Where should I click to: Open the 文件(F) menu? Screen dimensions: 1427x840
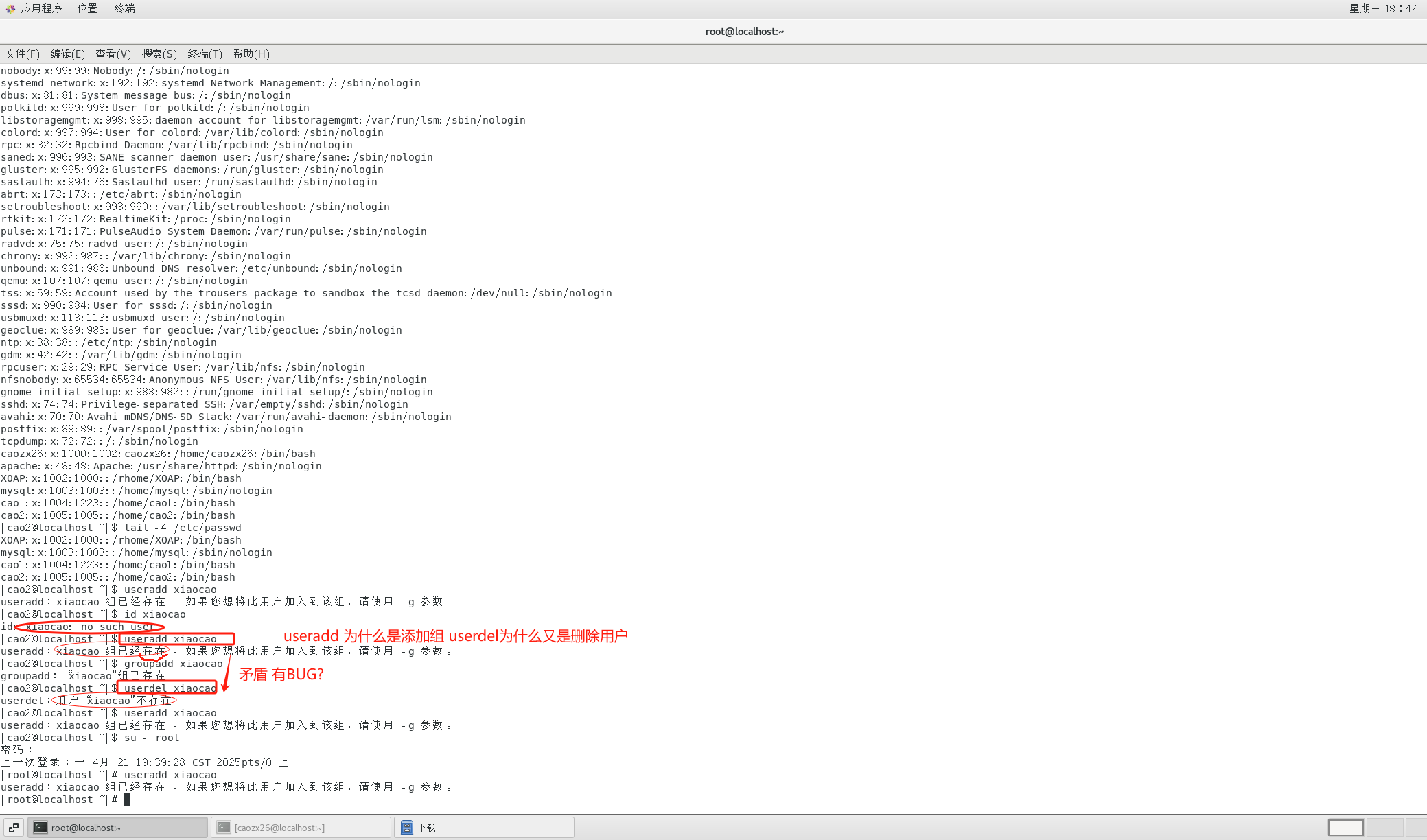pyautogui.click(x=22, y=54)
